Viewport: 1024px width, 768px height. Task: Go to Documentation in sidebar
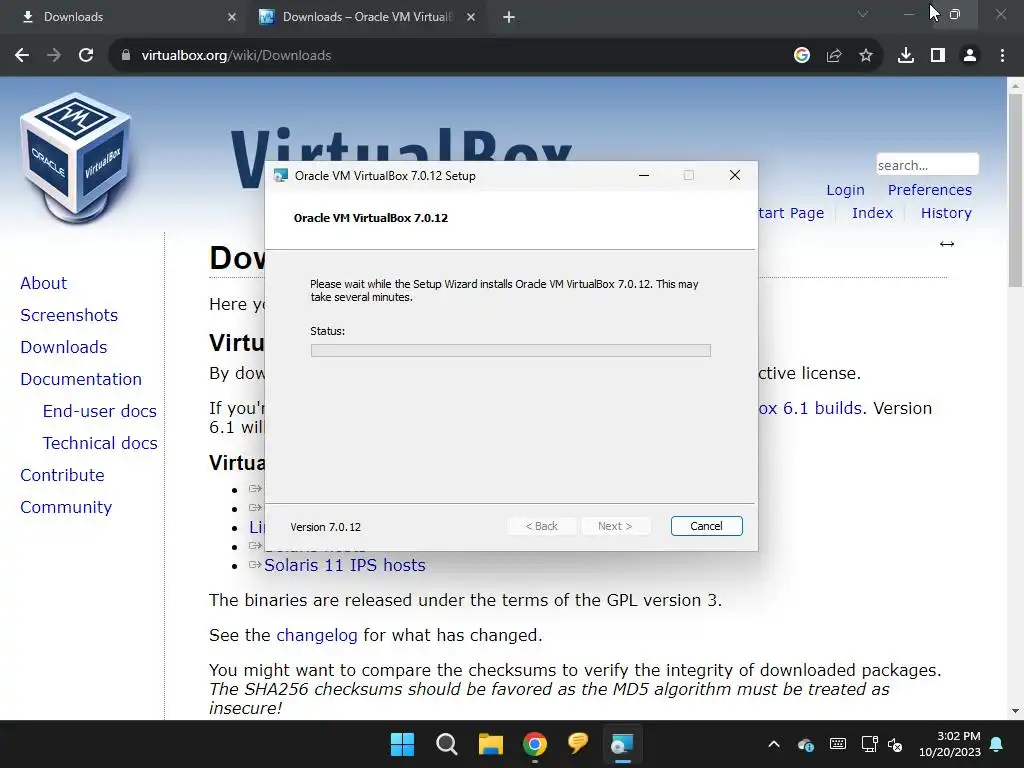[x=81, y=379]
